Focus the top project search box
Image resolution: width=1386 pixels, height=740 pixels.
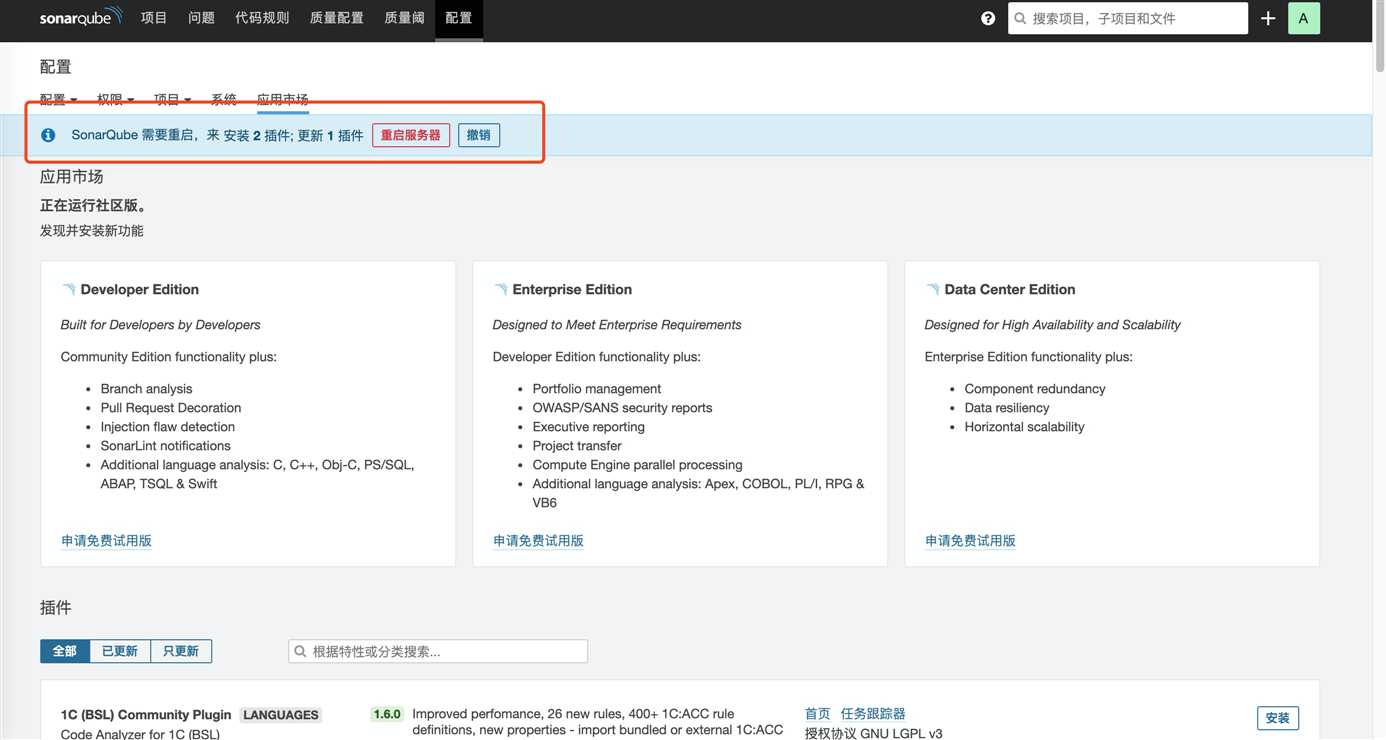[1128, 18]
